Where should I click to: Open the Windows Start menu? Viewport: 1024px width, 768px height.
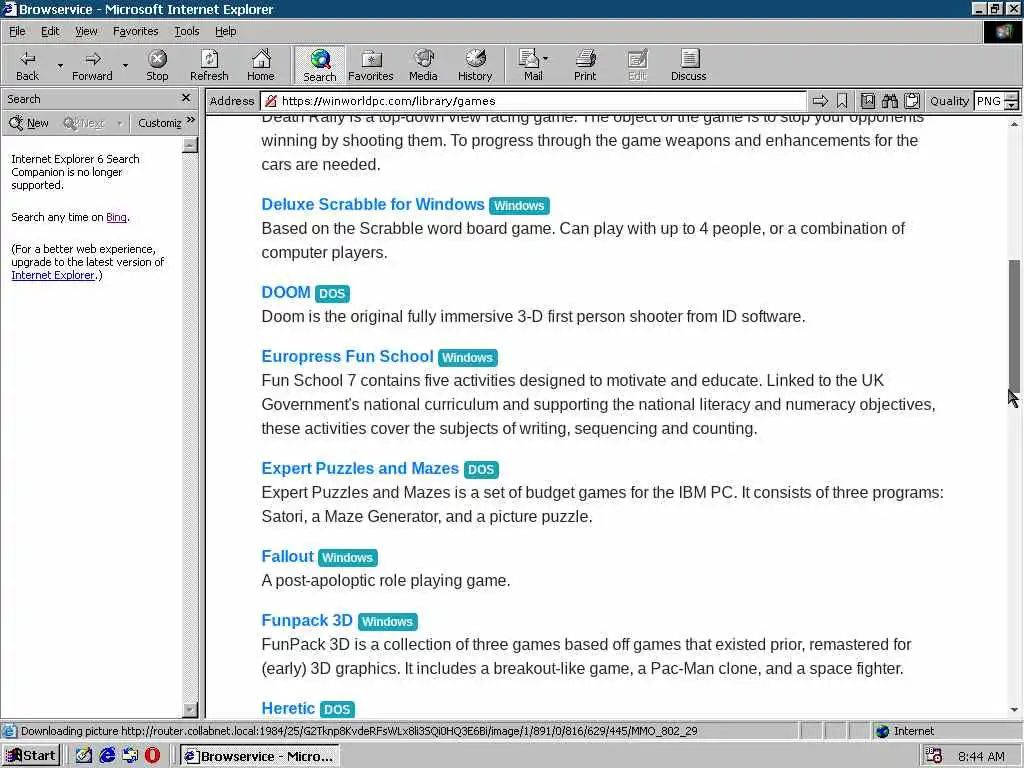pos(31,756)
